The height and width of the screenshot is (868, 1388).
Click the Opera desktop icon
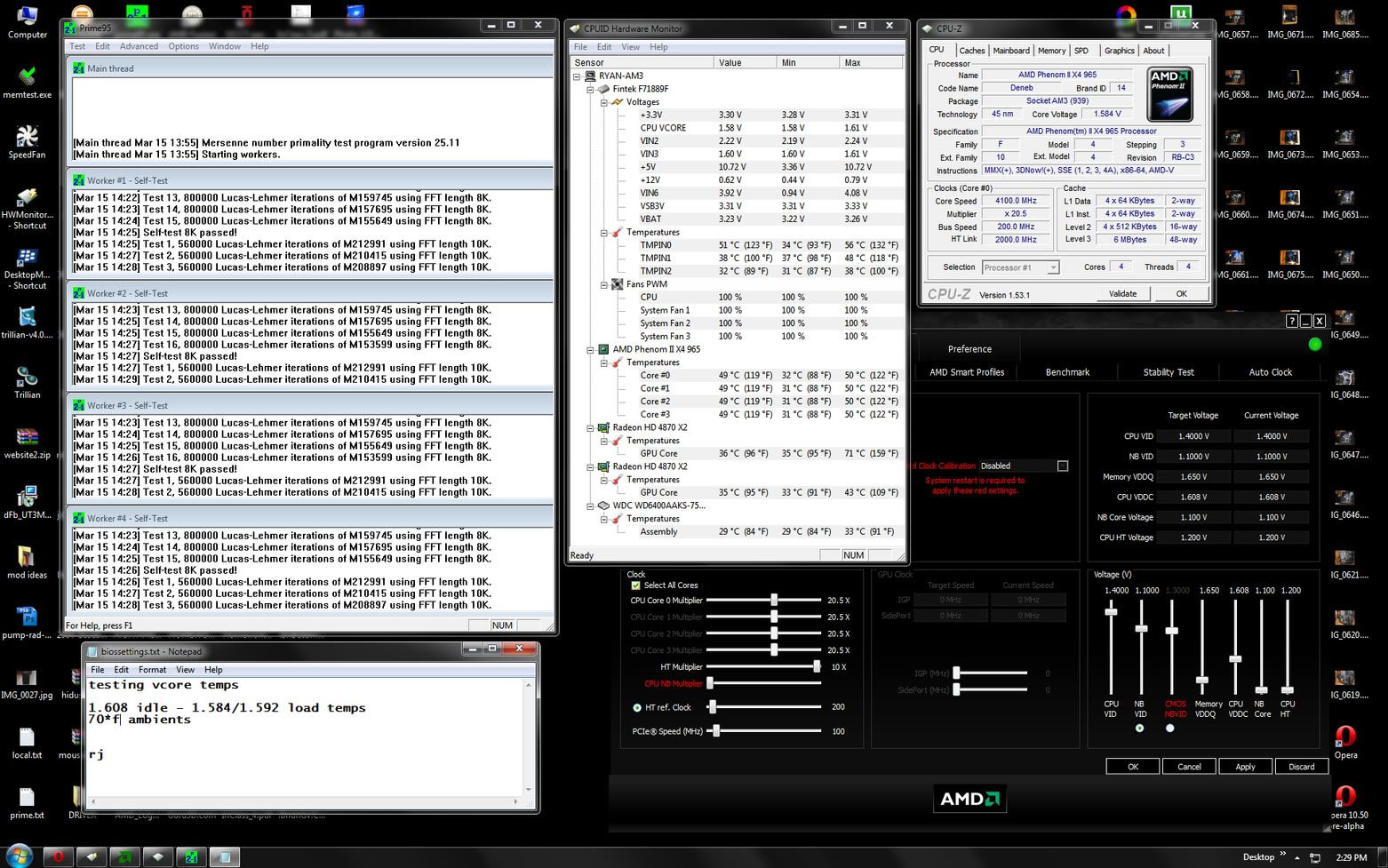point(1345,737)
